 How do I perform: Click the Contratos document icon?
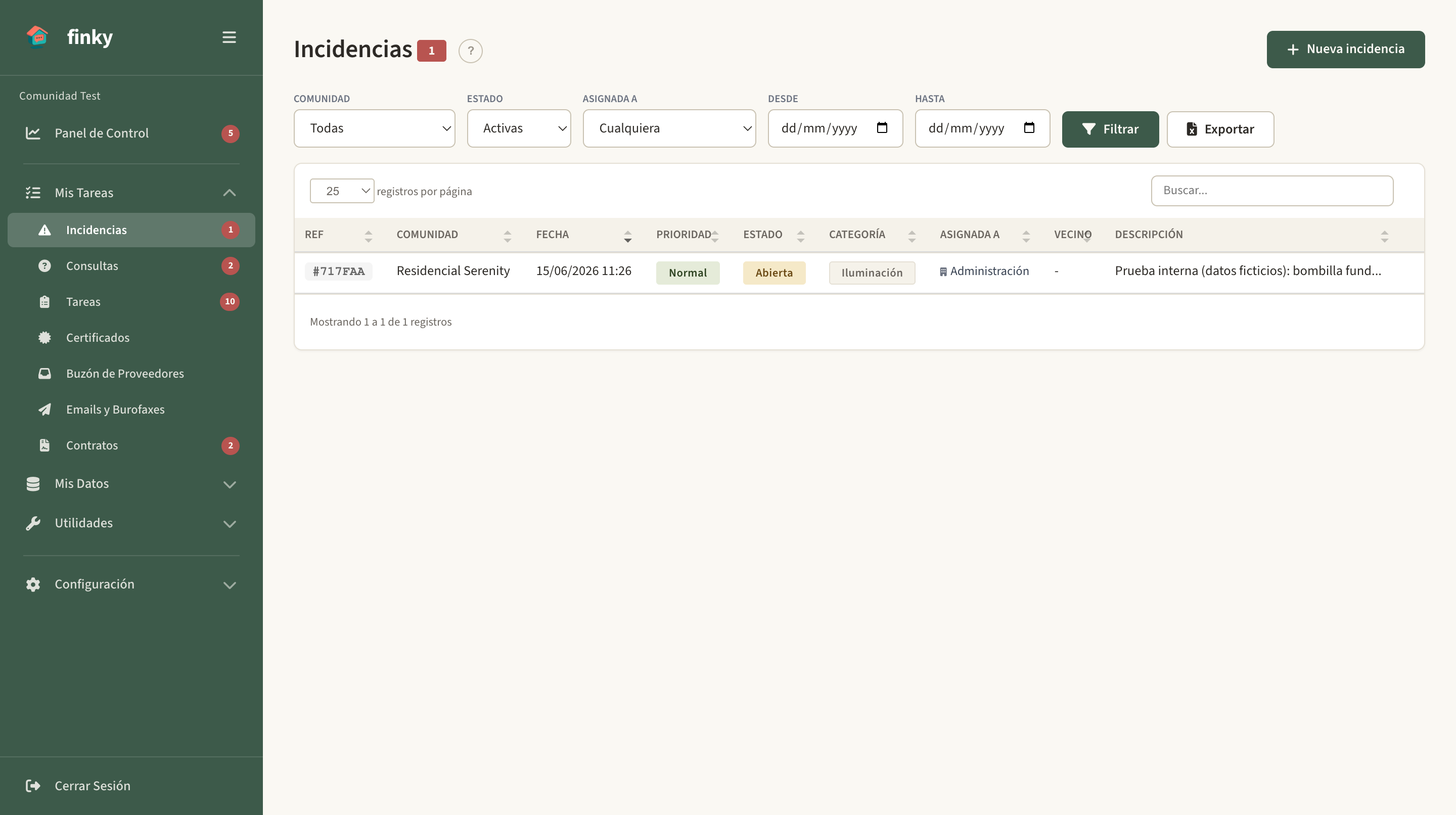tap(44, 445)
